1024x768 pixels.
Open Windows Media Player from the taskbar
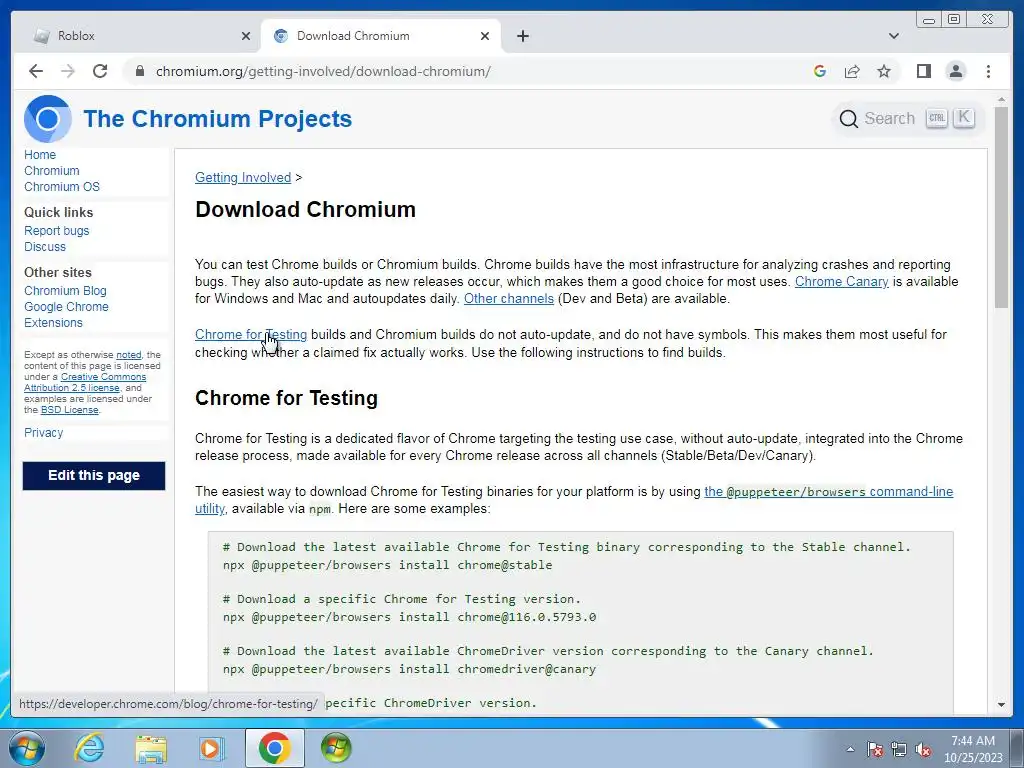point(212,748)
